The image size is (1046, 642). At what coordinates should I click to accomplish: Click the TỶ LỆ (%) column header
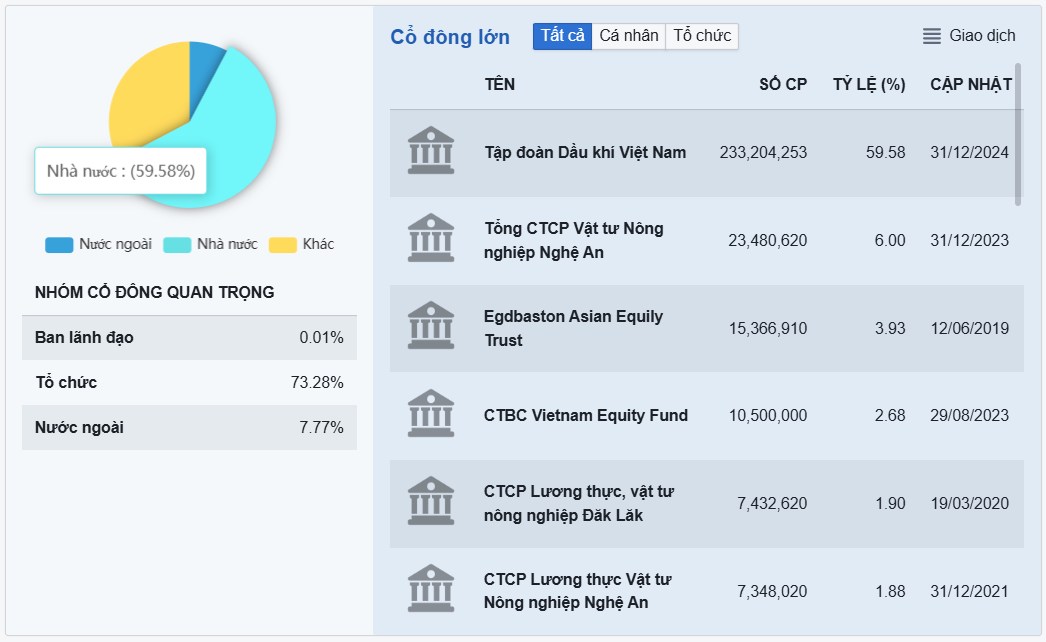coord(869,85)
